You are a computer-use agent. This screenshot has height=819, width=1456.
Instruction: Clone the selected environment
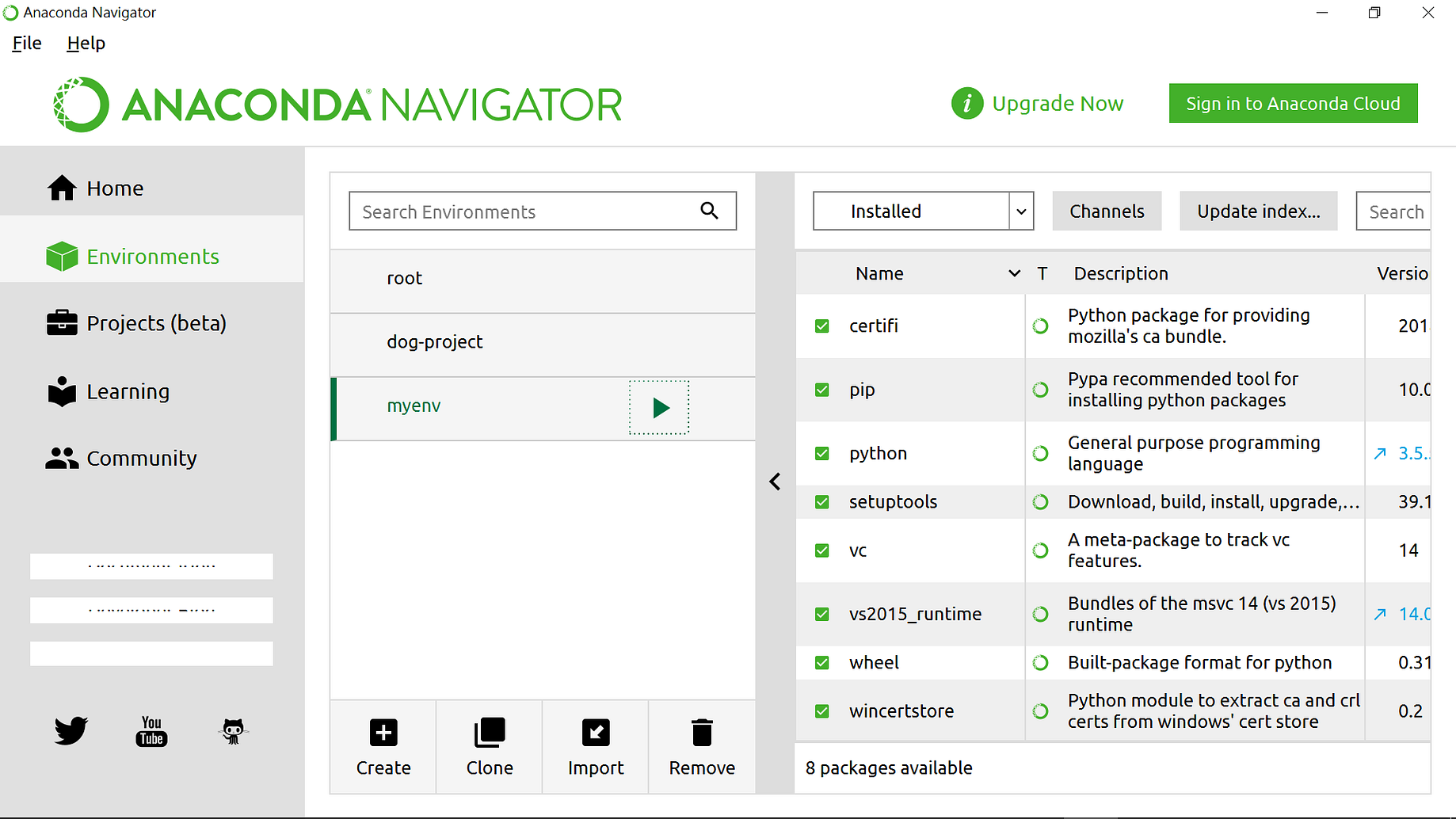pyautogui.click(x=490, y=747)
